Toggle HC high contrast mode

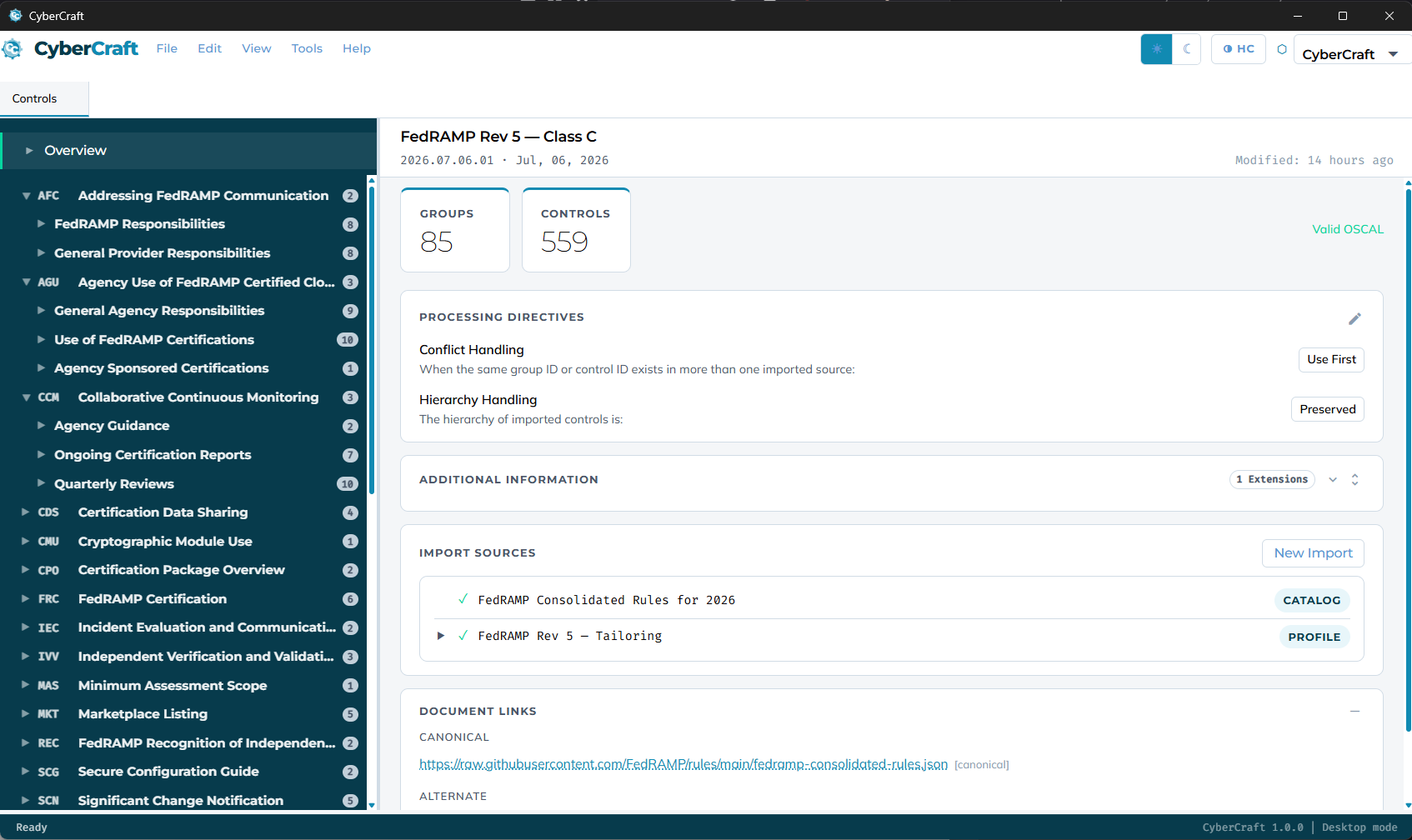pos(1239,49)
